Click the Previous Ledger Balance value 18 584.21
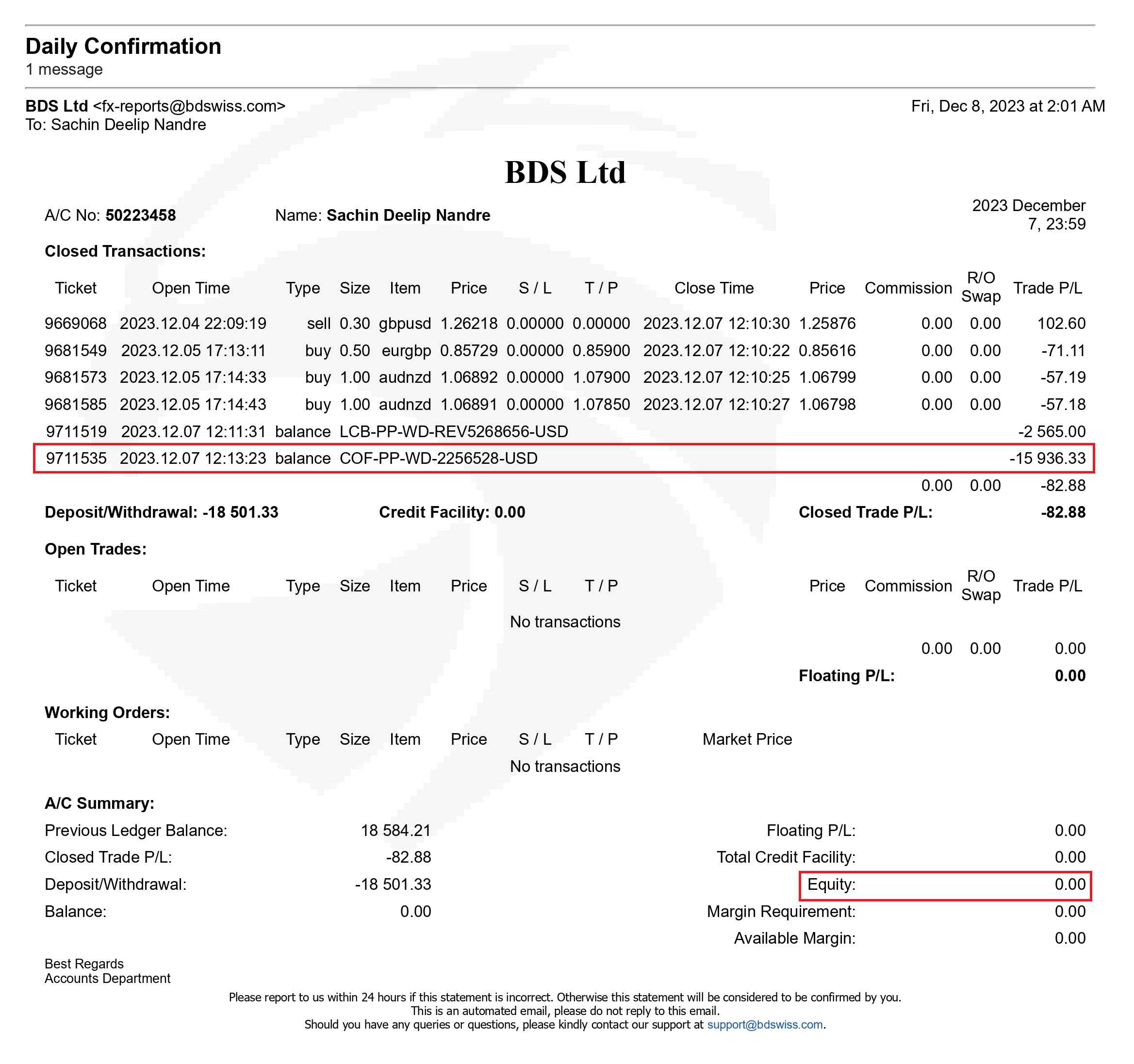Screen dimensions: 1134x1064 pyautogui.click(x=395, y=830)
